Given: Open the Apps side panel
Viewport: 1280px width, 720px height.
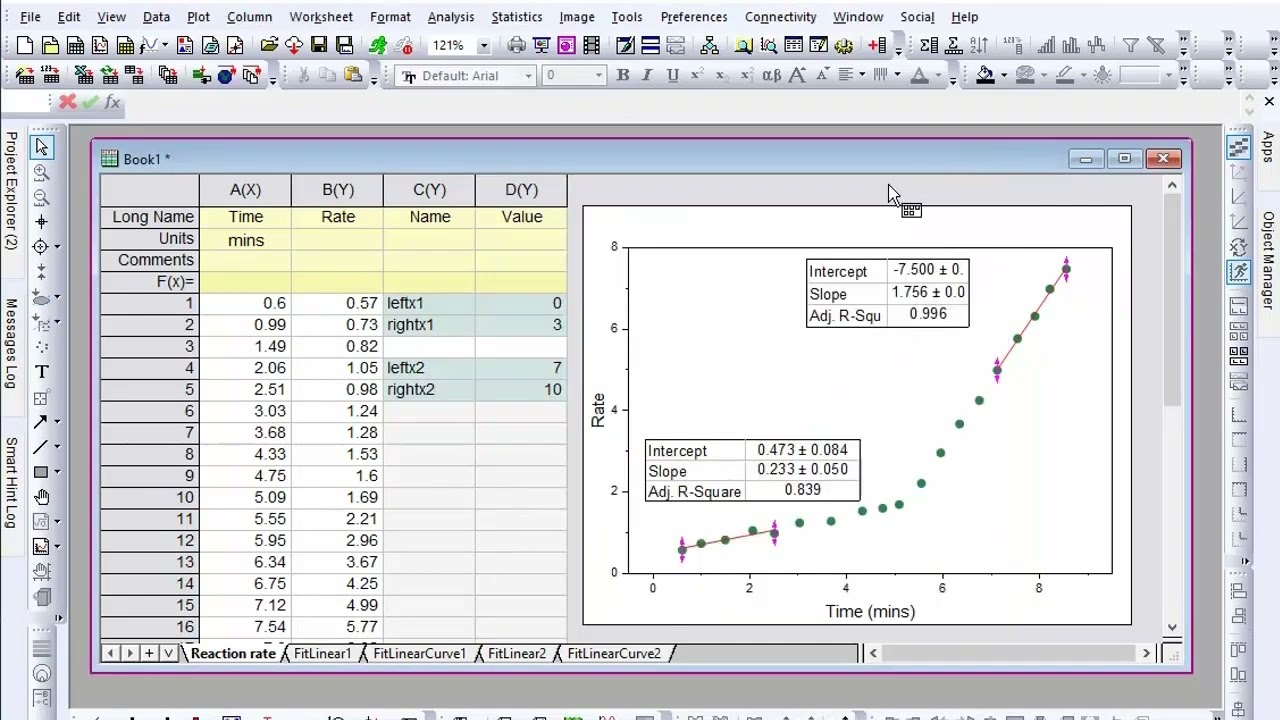Looking at the screenshot, I should click(x=1268, y=147).
